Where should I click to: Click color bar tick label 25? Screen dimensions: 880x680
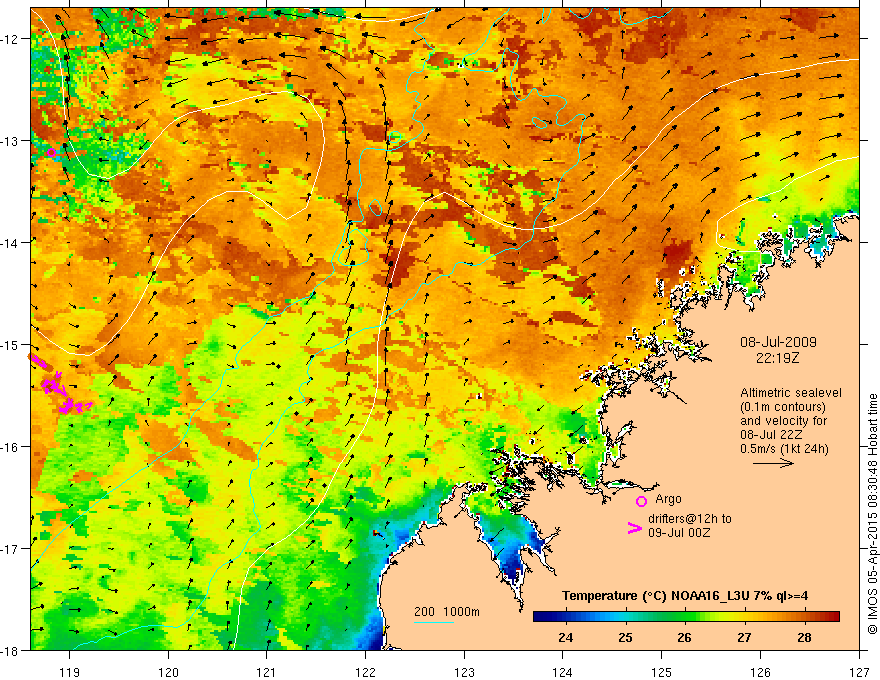625,637
